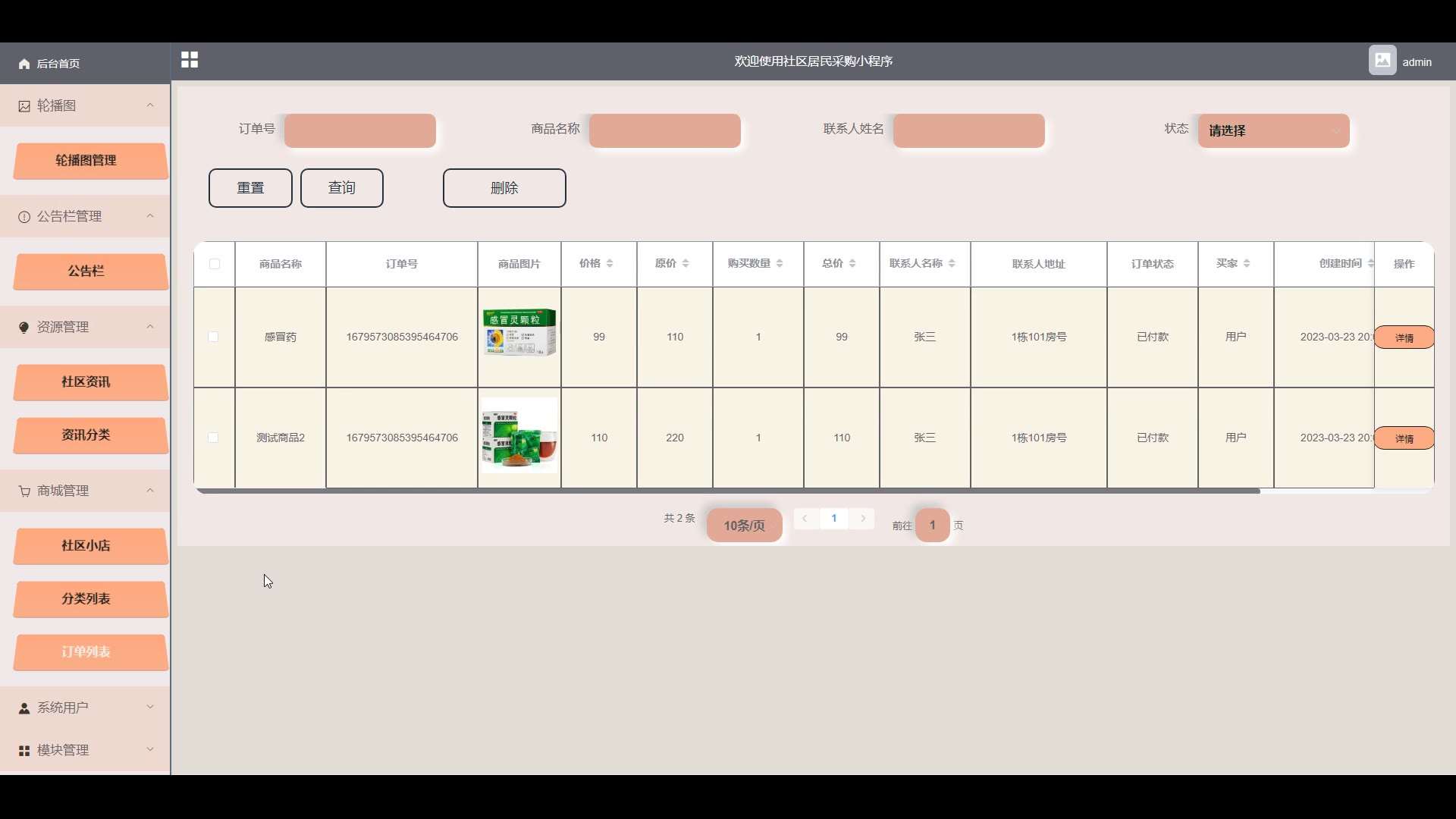1456x819 pixels.
Task: Click the 总价 column sort arrows
Action: coord(852,263)
